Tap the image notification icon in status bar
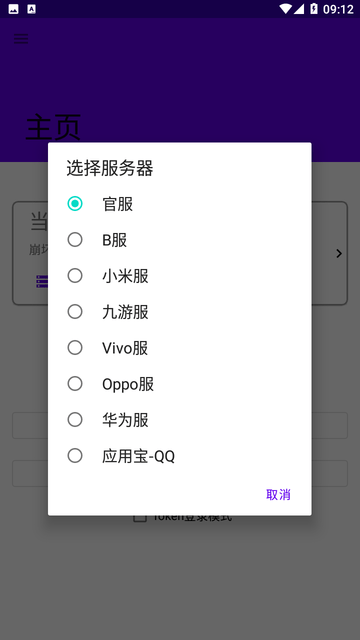The image size is (360, 640). pyautogui.click(x=13, y=9)
